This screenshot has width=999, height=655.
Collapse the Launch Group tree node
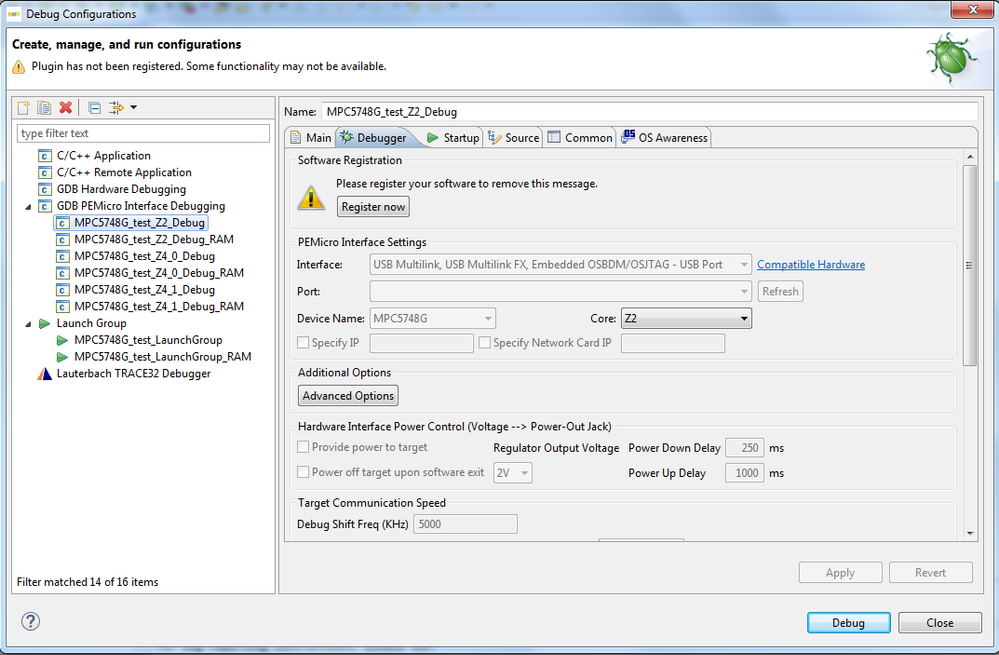tap(28, 324)
